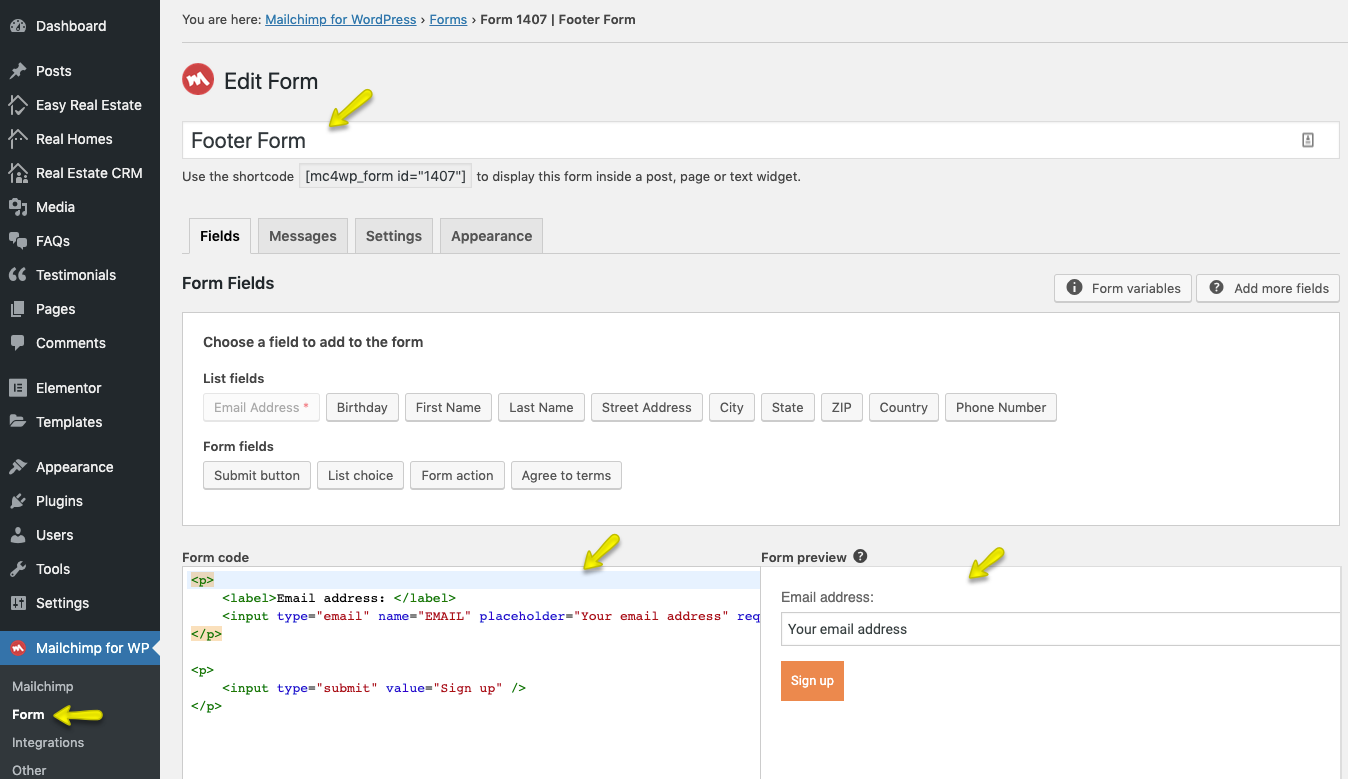
Task: Add the Street Address field
Action: coord(647,407)
